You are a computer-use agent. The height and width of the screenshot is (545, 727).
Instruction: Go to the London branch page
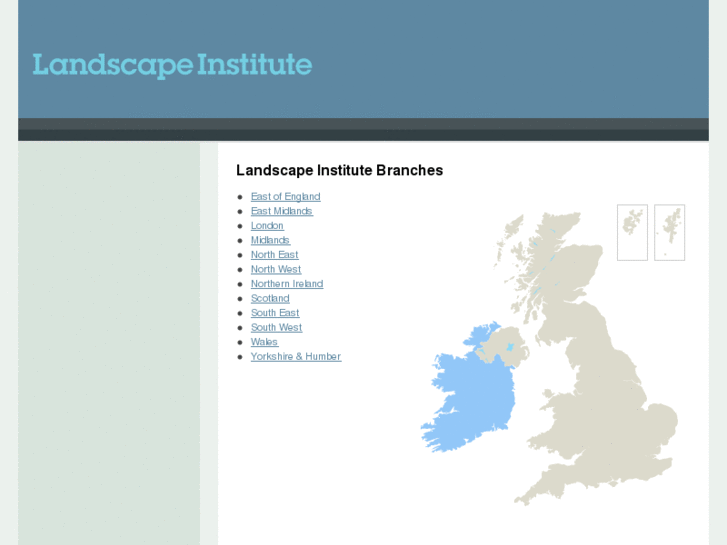click(x=267, y=225)
